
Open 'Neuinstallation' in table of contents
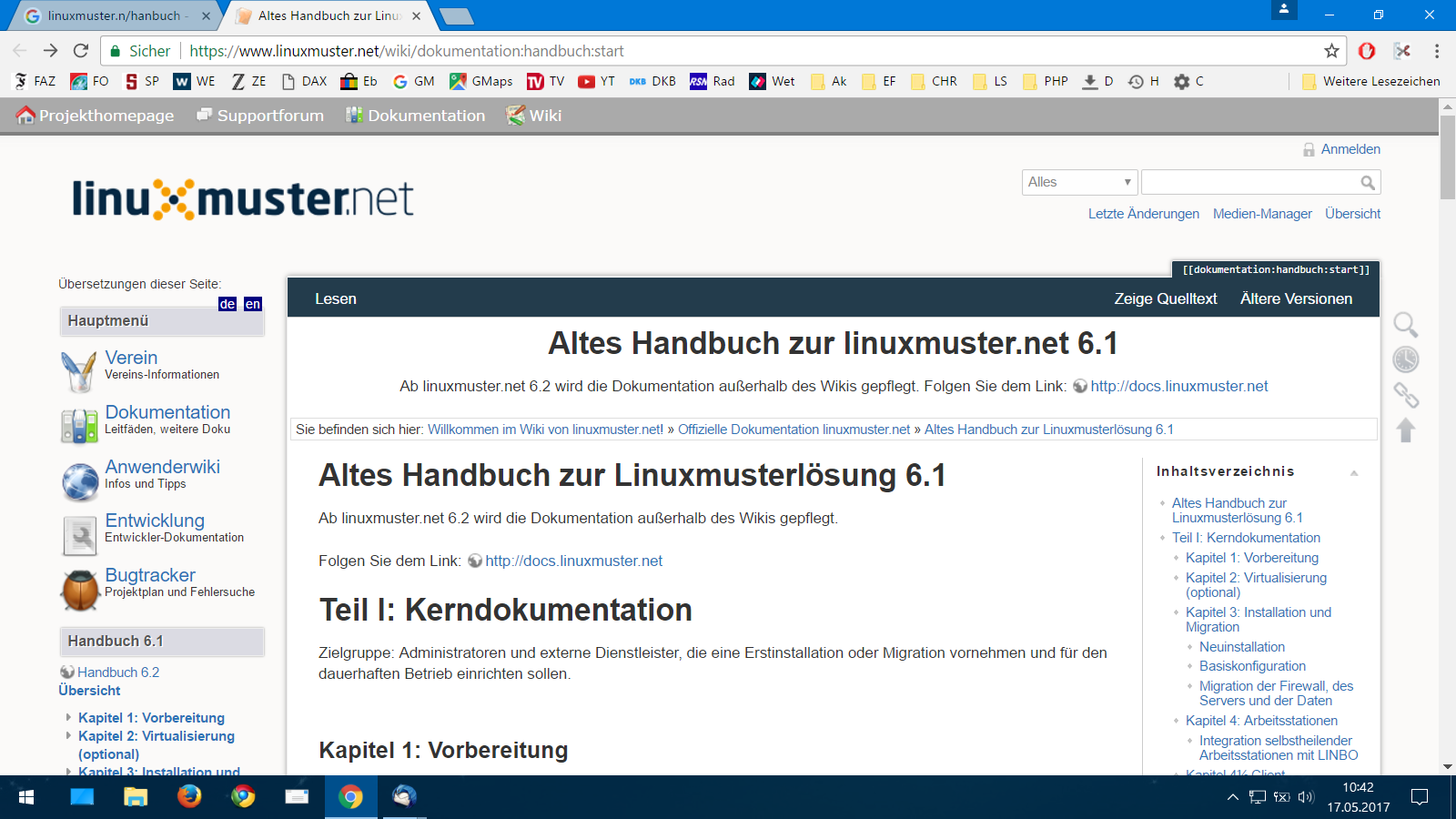(1242, 647)
